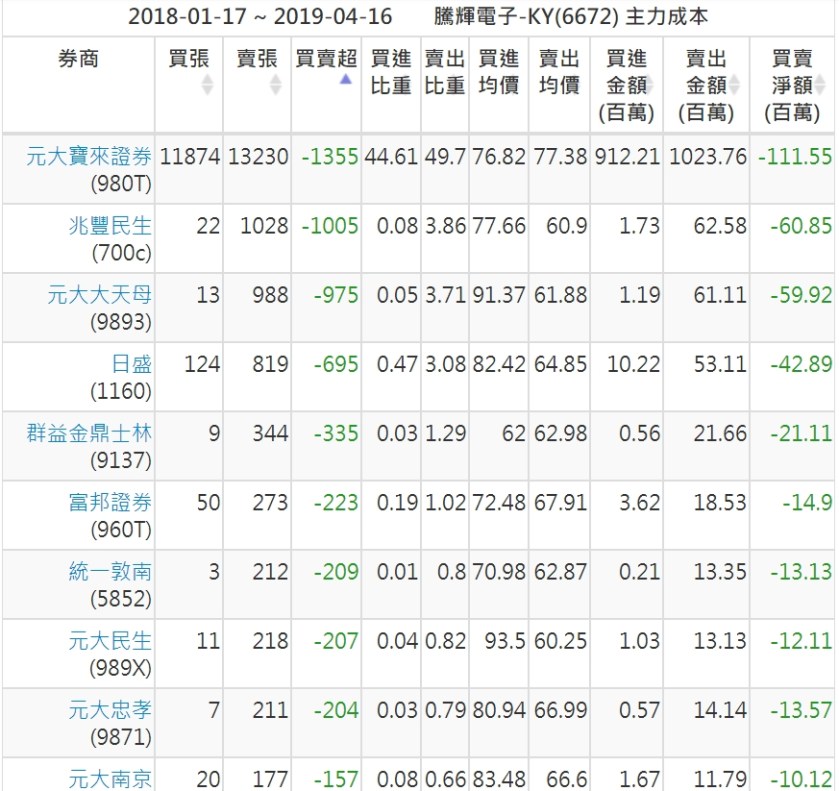Open the 群益金鼎士林 broker link

(x=90, y=433)
